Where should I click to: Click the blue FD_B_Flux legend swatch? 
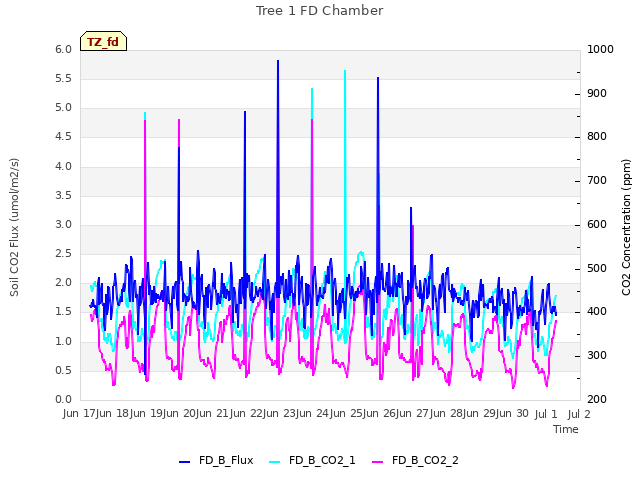(x=184, y=461)
